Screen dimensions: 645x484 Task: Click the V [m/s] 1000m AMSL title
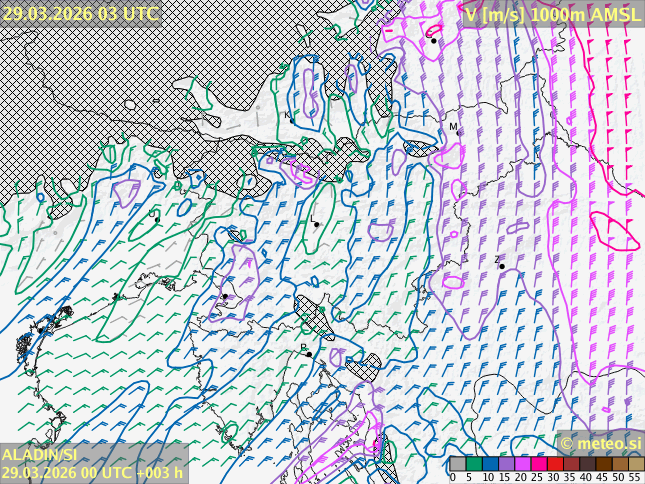coord(552,13)
